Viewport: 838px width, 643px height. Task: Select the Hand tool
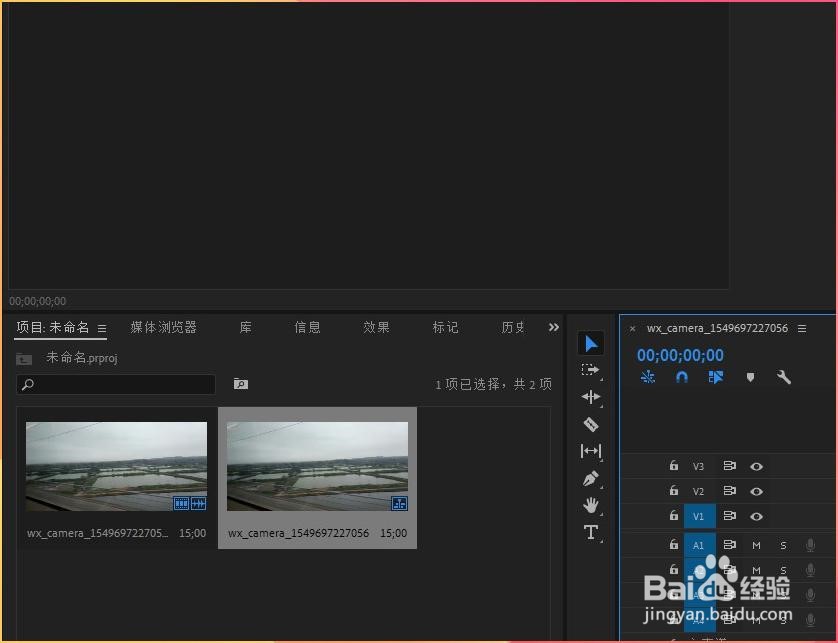(x=591, y=505)
